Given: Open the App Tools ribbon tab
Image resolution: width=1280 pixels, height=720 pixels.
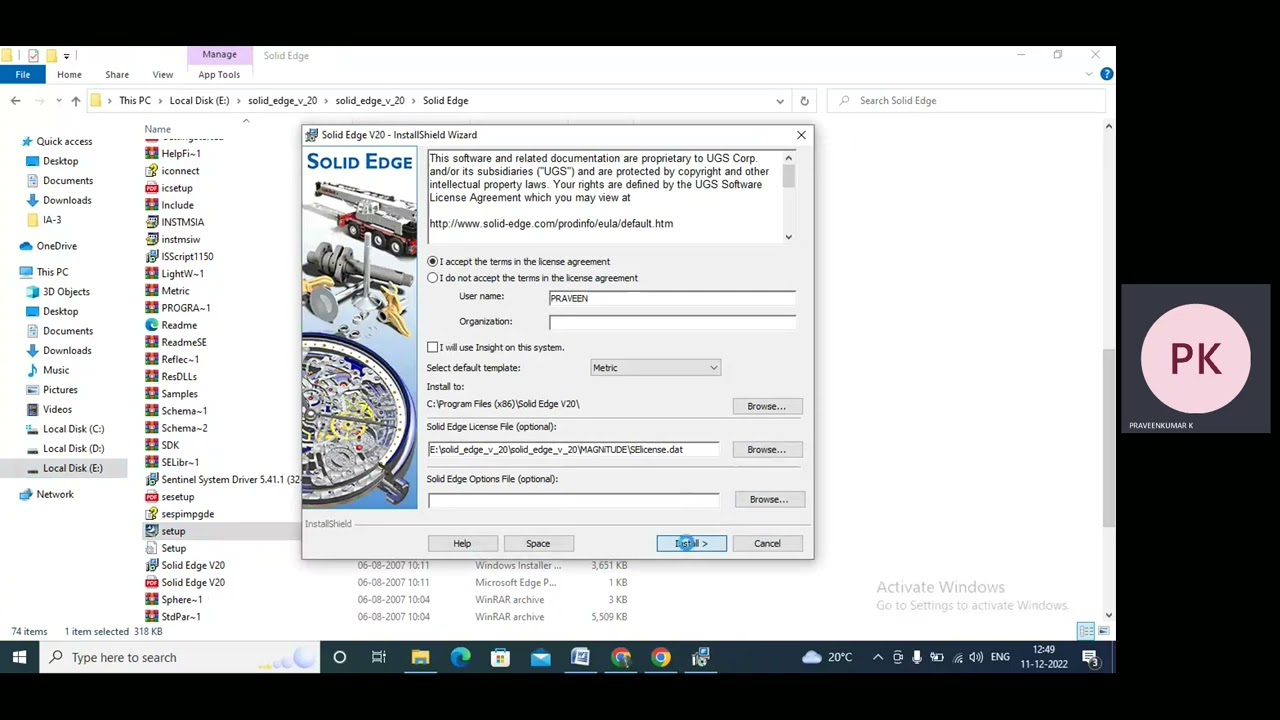Looking at the screenshot, I should tap(219, 74).
